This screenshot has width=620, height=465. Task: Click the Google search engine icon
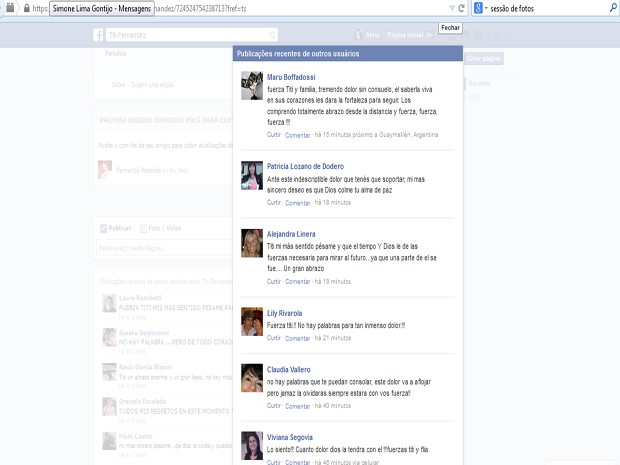click(x=478, y=7)
